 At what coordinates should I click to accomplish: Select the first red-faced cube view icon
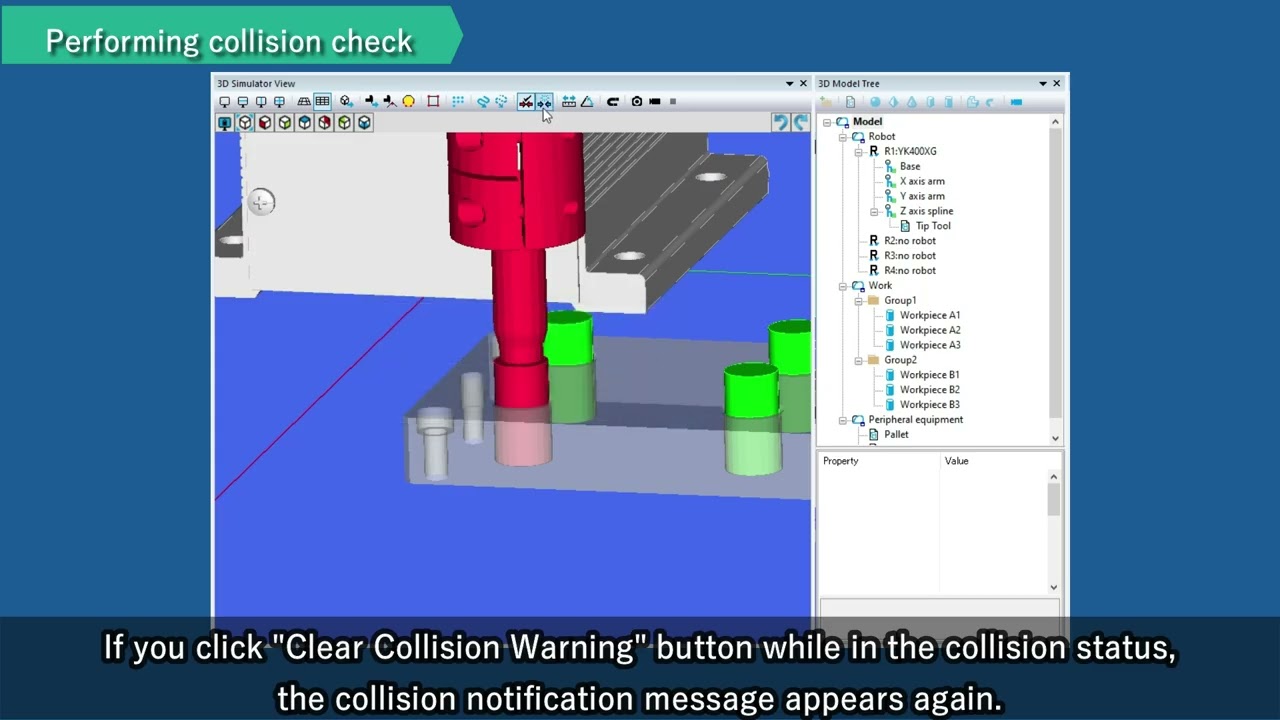point(265,122)
